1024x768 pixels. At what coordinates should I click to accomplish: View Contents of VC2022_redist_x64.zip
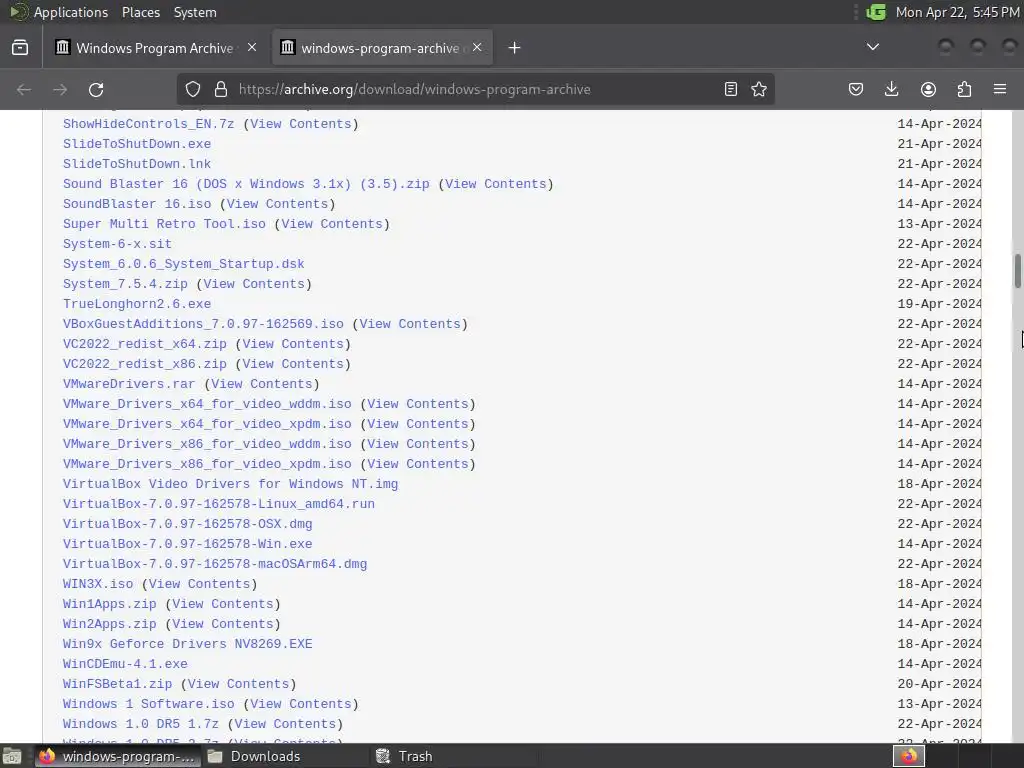click(x=293, y=344)
